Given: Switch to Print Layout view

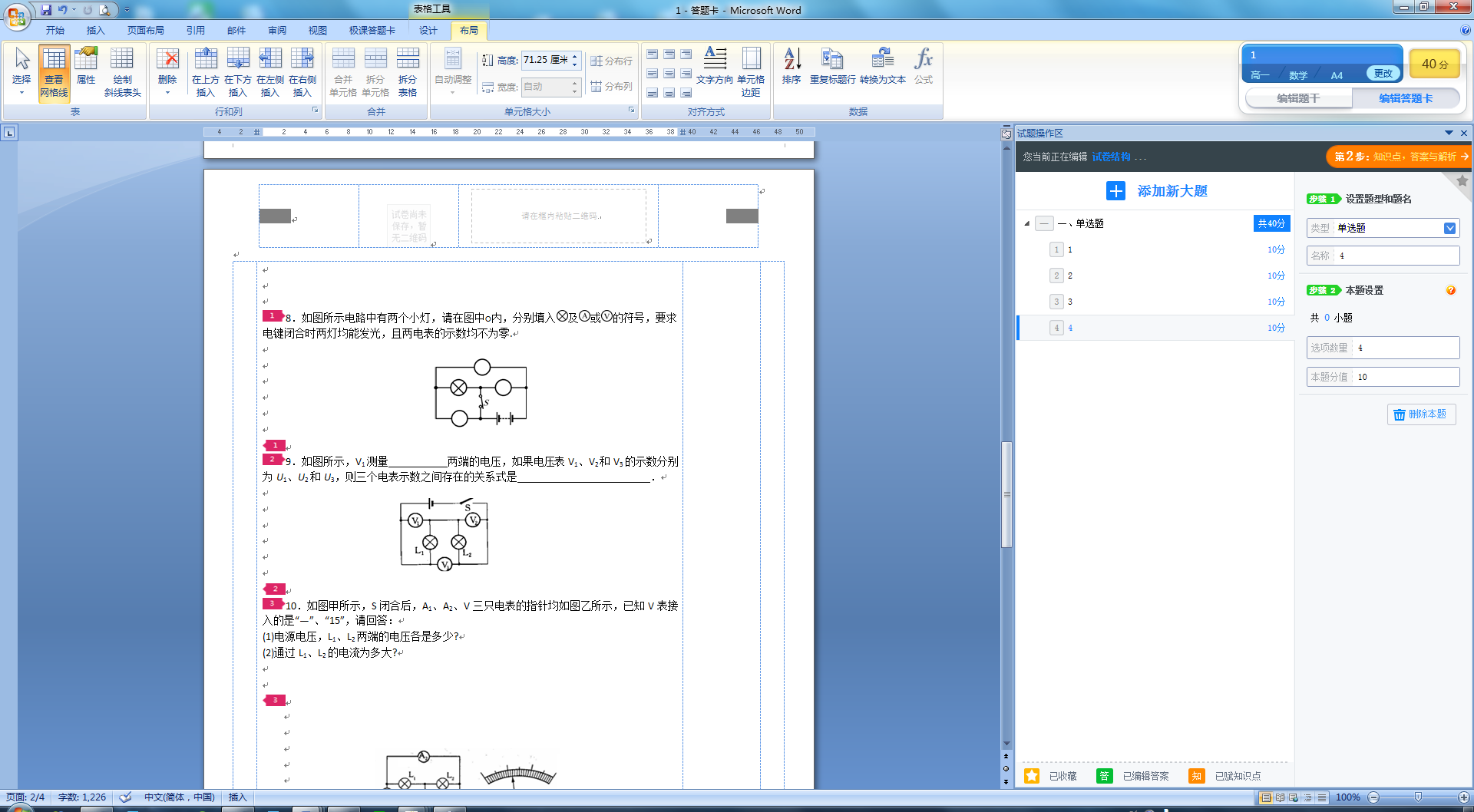Looking at the screenshot, I should [x=1266, y=797].
